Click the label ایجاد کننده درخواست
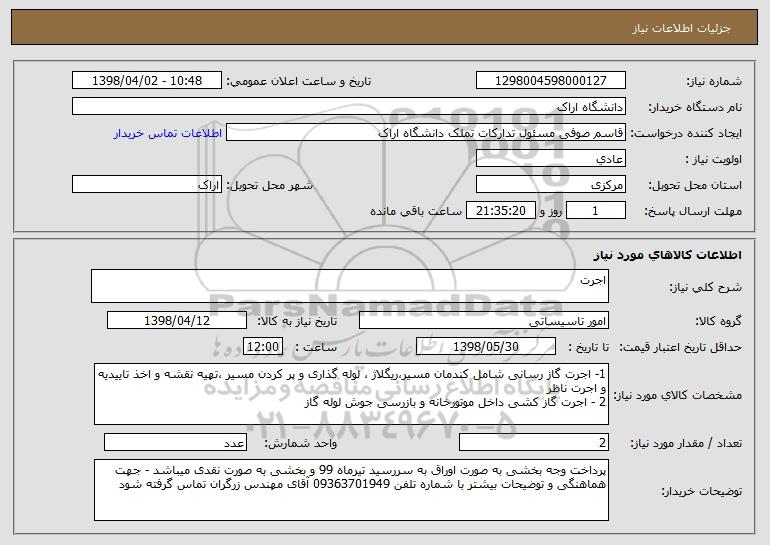The image size is (770, 545). [686, 134]
